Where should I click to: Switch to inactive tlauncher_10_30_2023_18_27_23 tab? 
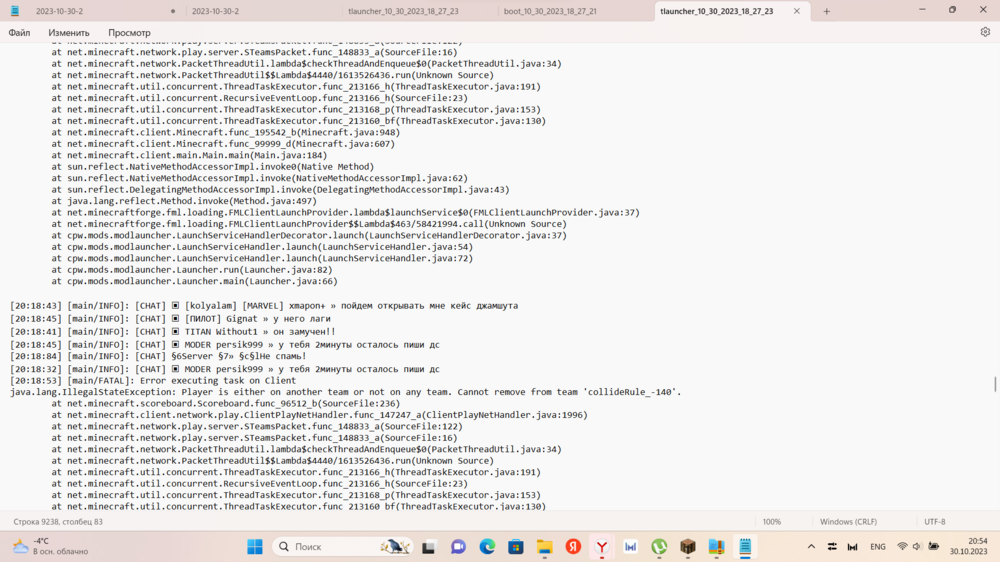[403, 11]
